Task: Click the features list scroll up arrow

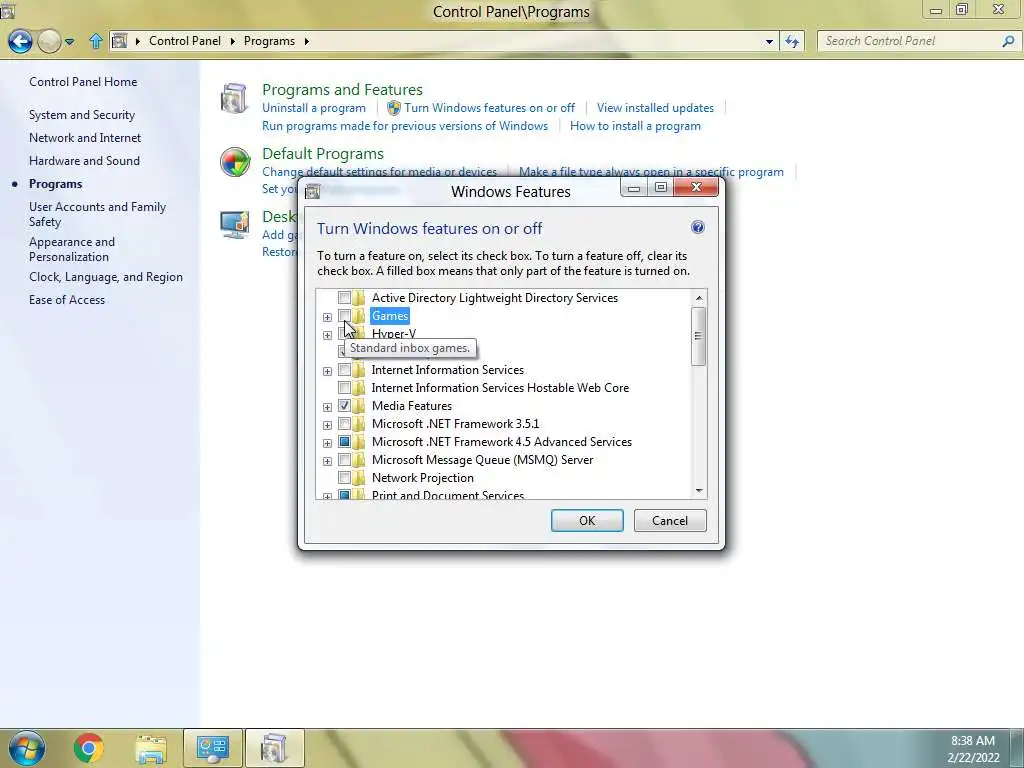Action: pos(699,298)
